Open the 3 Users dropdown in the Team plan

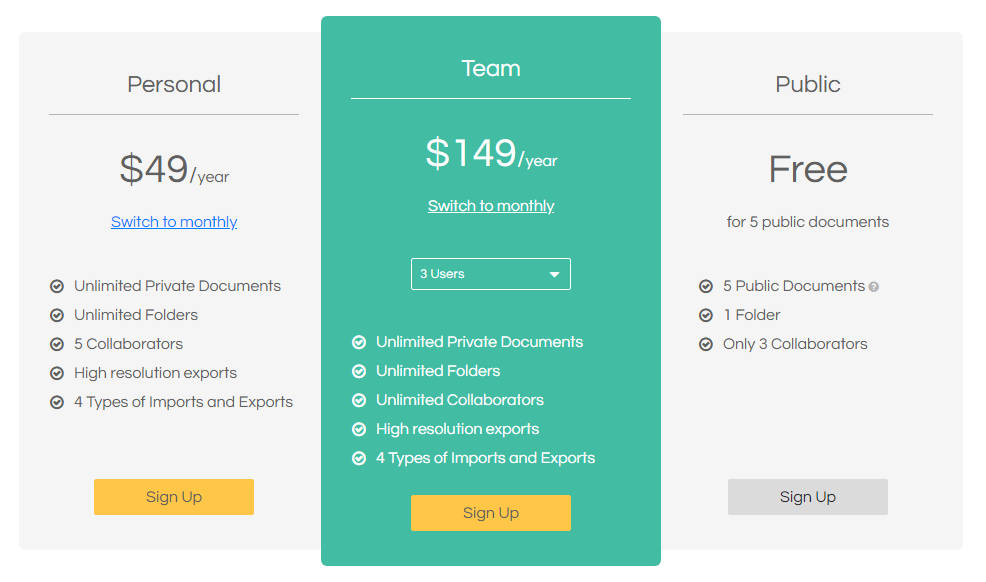coord(490,273)
